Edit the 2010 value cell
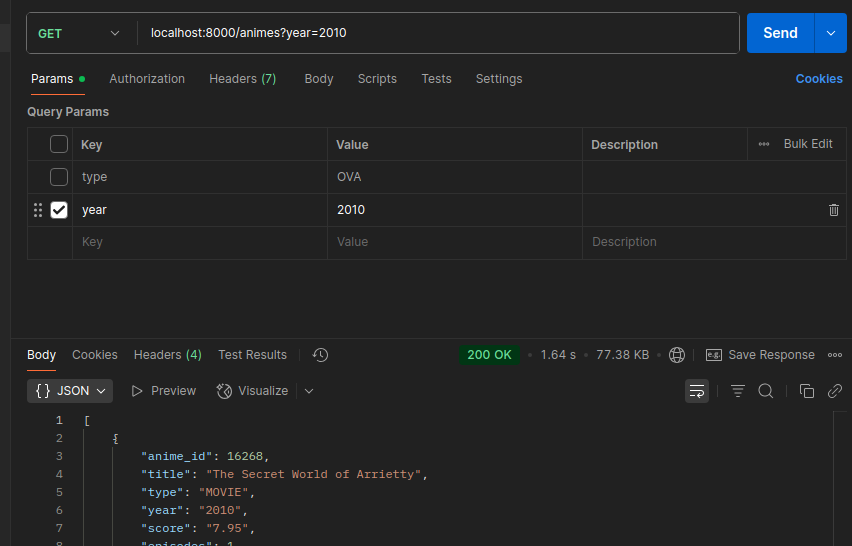852x546 pixels. [x=455, y=210]
